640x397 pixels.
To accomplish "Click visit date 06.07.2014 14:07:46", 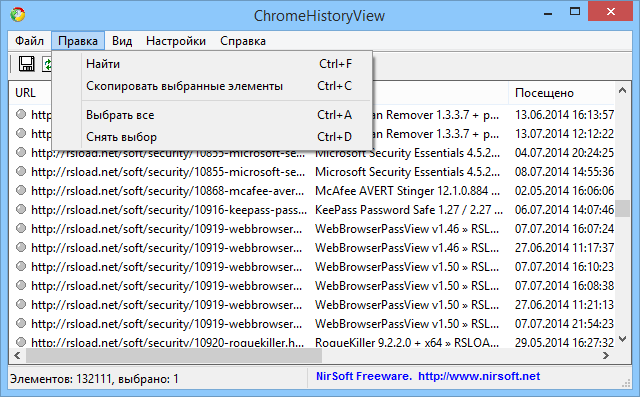I will 564,210.
